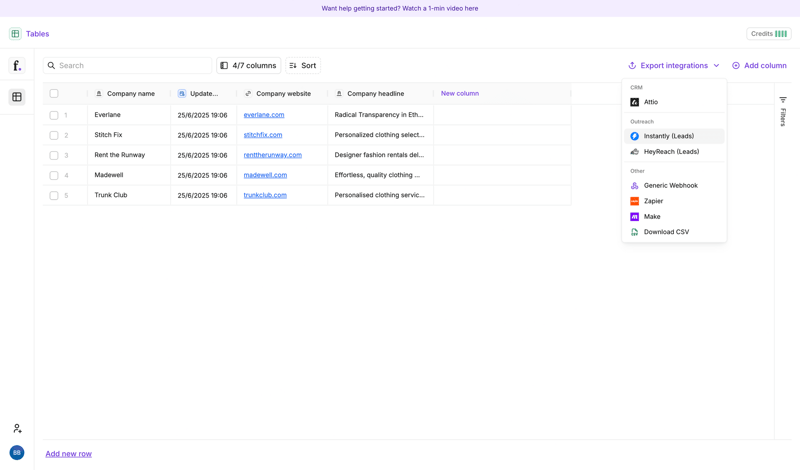Select the table view icon in sidebar

(17, 97)
